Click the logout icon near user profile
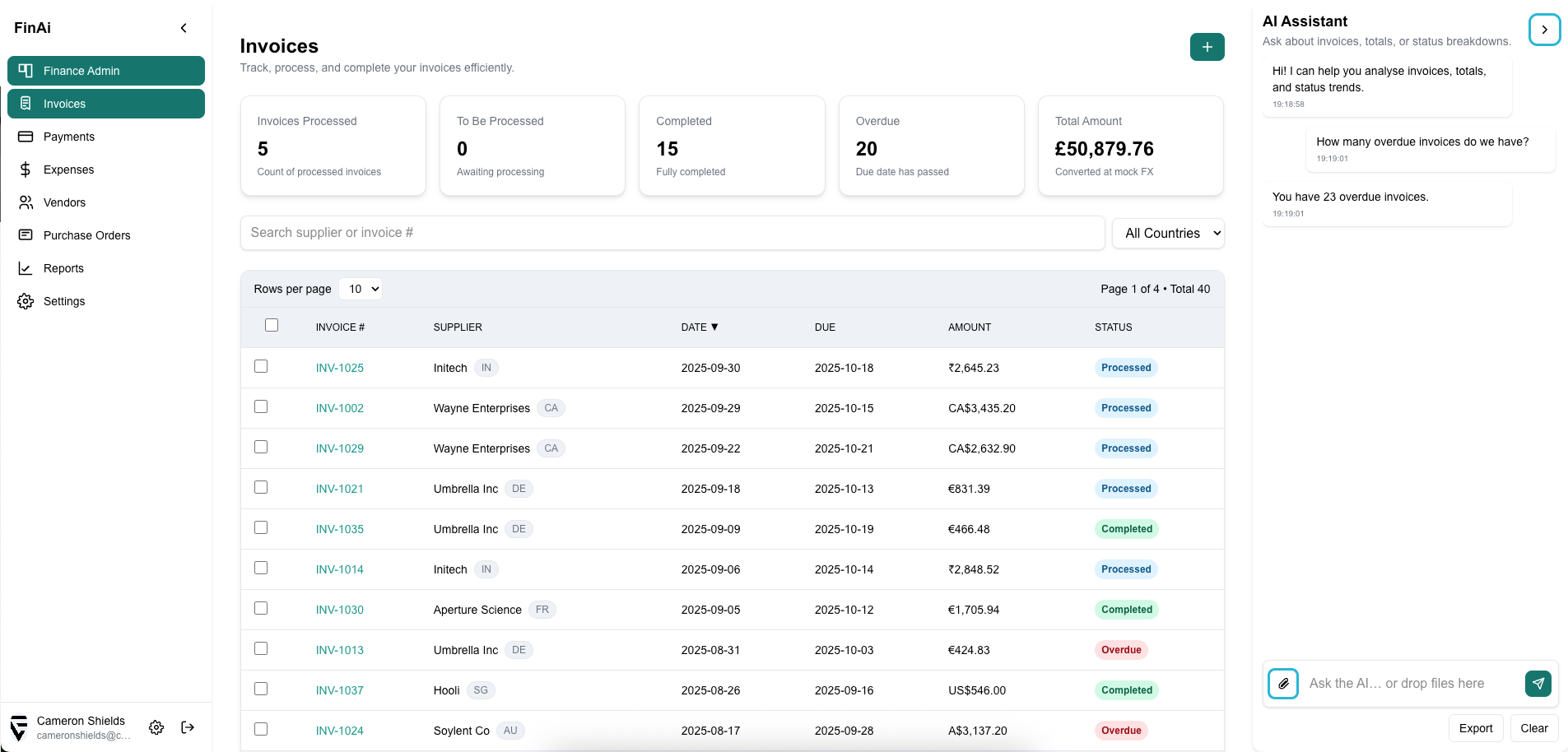The image size is (1568, 752). (188, 727)
